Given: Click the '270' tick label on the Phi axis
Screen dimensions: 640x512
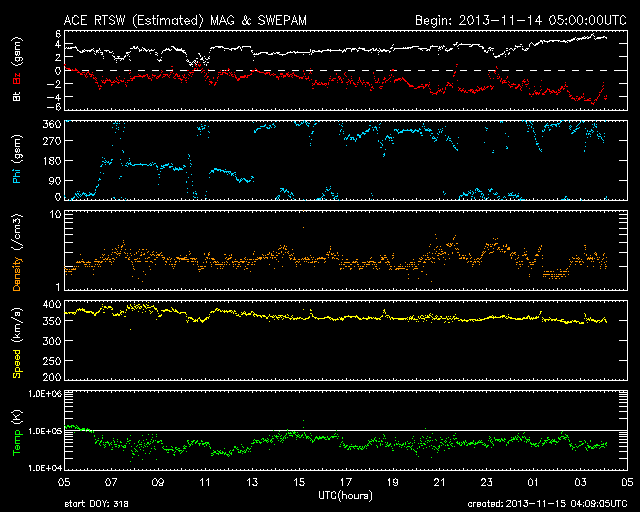Looking at the screenshot, I should [52, 141].
